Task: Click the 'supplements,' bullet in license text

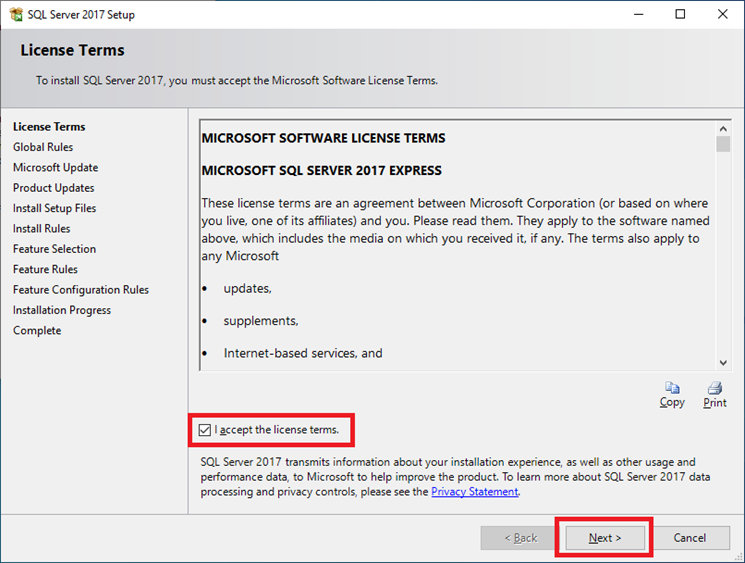Action: point(261,321)
